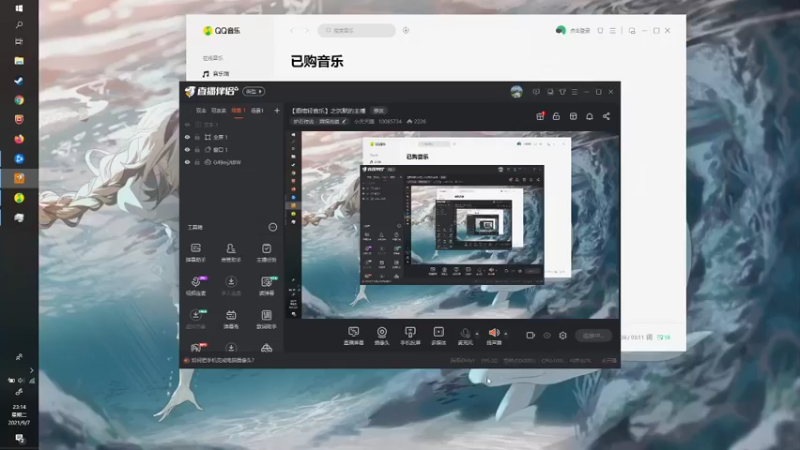
Task: Open the Windows notification center icon
Action: point(19,438)
